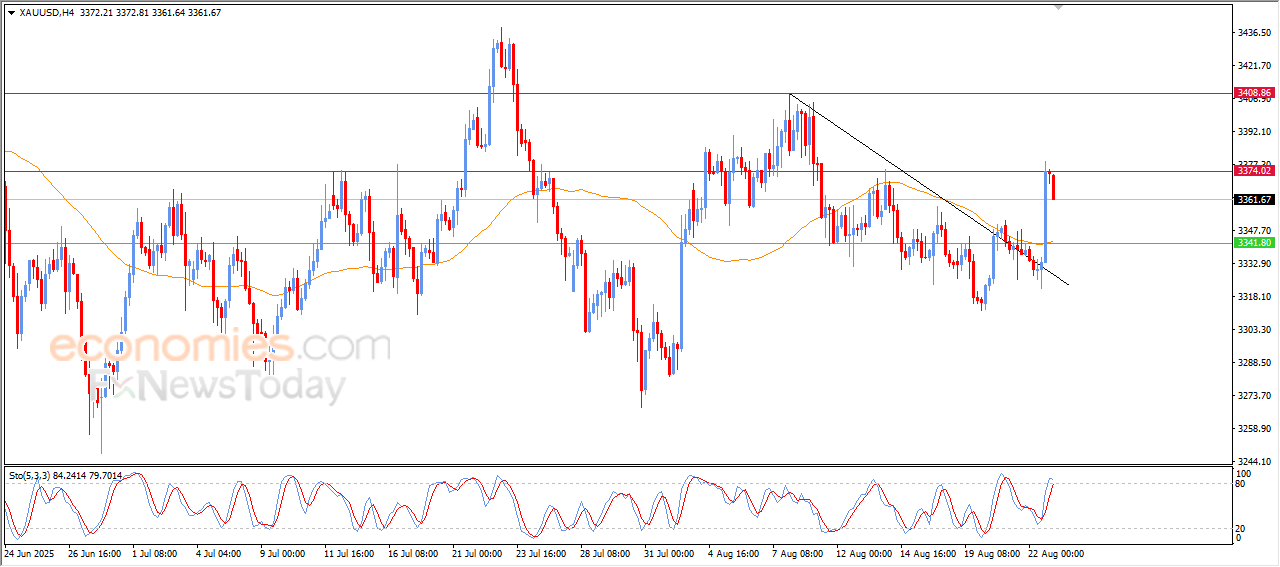The height and width of the screenshot is (567, 1280).
Task: Click the 9 Jul 00:00 time label
Action: pyautogui.click(x=282, y=553)
